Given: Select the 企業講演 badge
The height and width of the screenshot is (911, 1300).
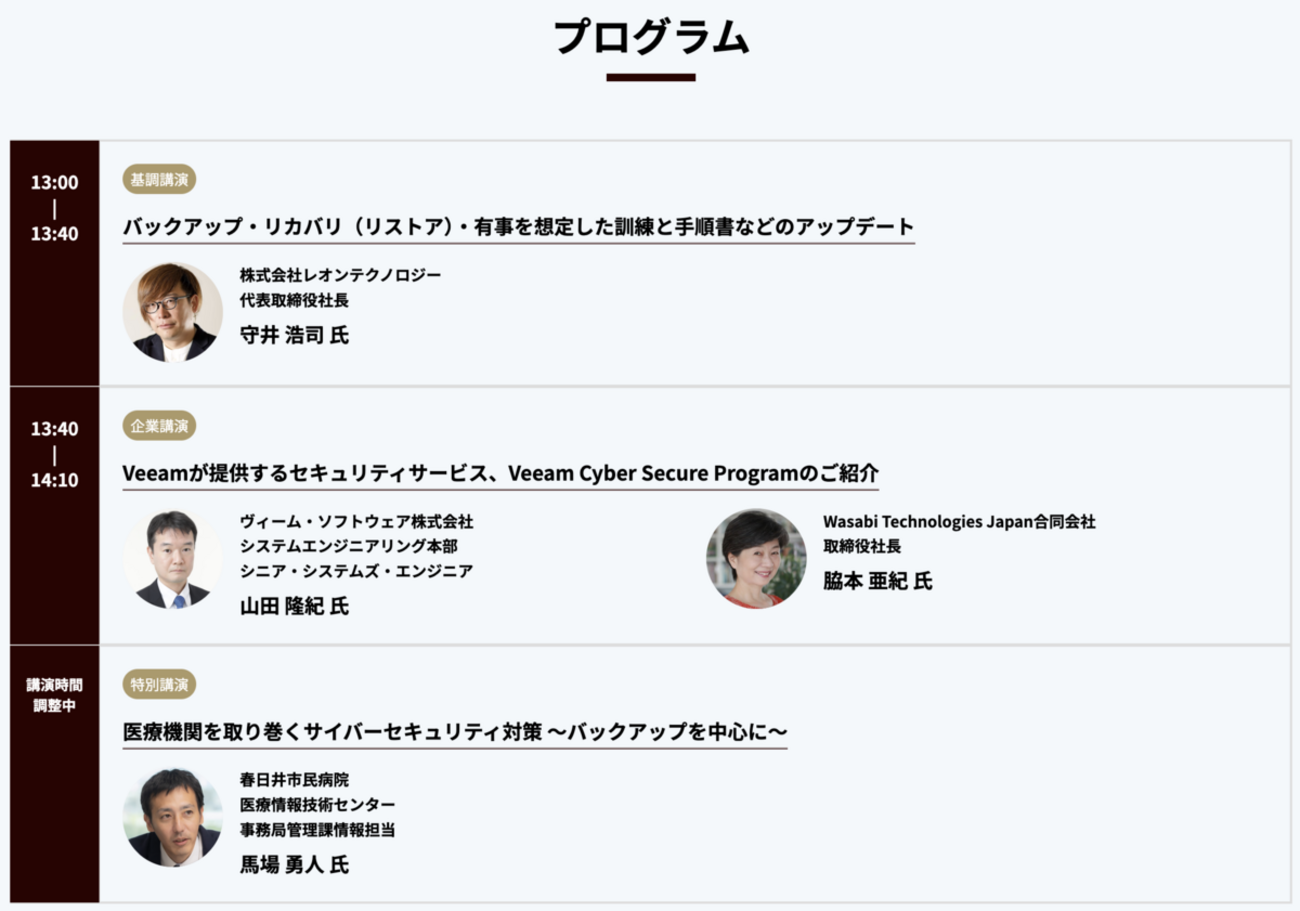Looking at the screenshot, I should point(159,425).
